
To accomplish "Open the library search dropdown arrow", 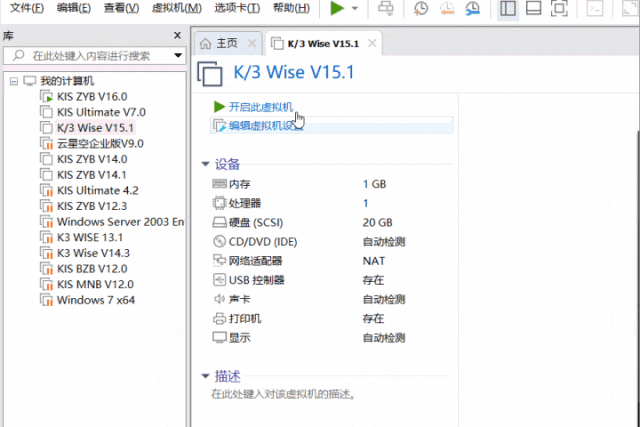I will 178,56.
